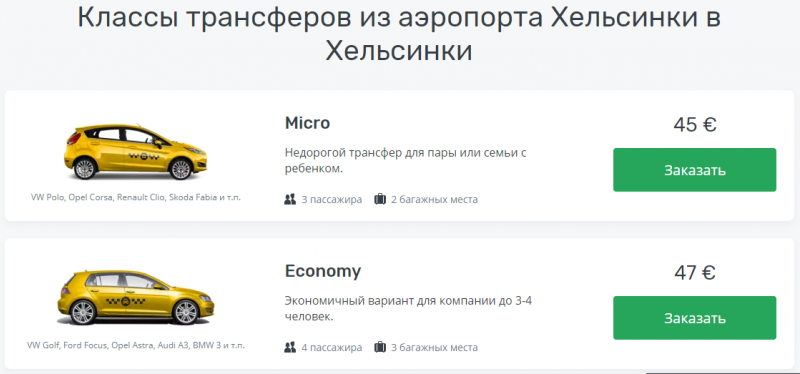
Task: Click the luggage icon in Economy card
Action: [x=380, y=347]
